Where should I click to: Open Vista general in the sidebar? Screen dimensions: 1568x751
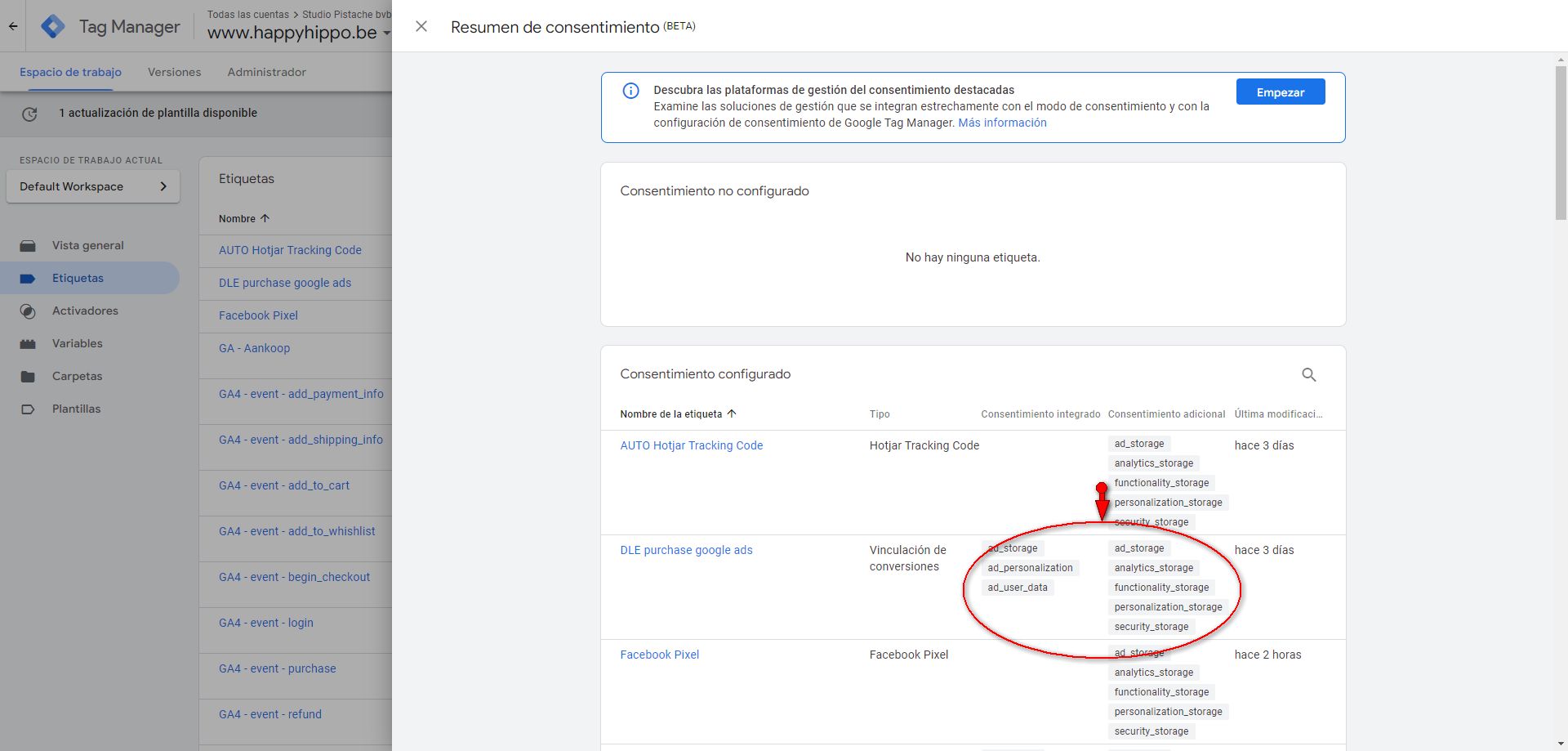pyautogui.click(x=87, y=245)
